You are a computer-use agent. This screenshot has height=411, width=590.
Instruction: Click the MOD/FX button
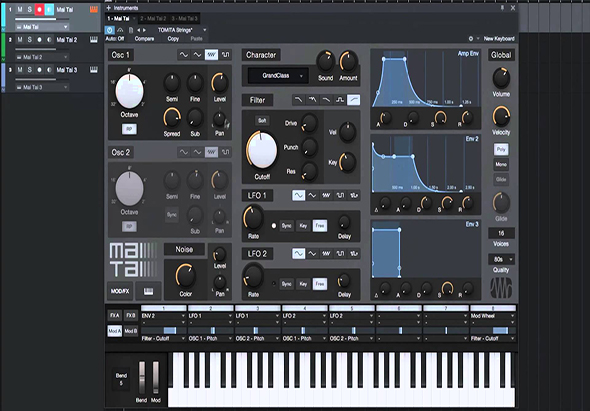click(x=120, y=291)
